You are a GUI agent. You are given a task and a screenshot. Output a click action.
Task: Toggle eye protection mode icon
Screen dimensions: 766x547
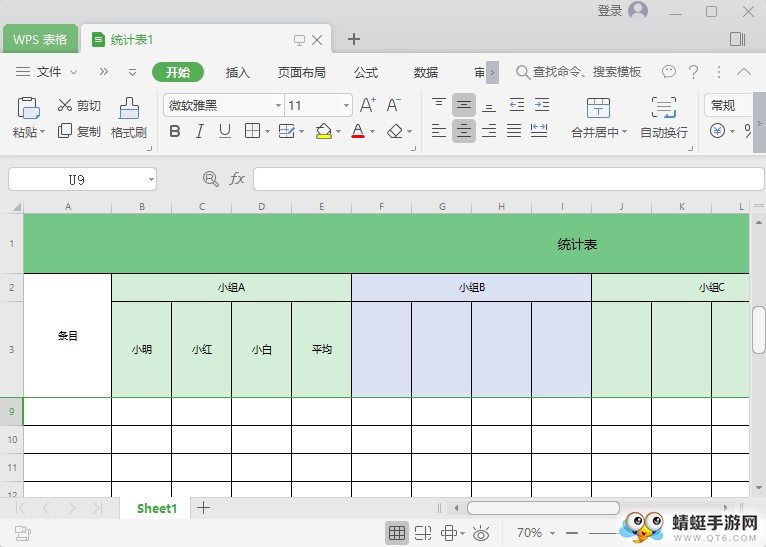481,533
